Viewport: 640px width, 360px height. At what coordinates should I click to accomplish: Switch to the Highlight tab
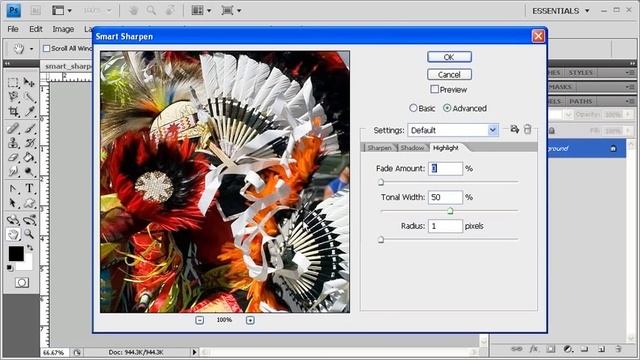pyautogui.click(x=446, y=148)
